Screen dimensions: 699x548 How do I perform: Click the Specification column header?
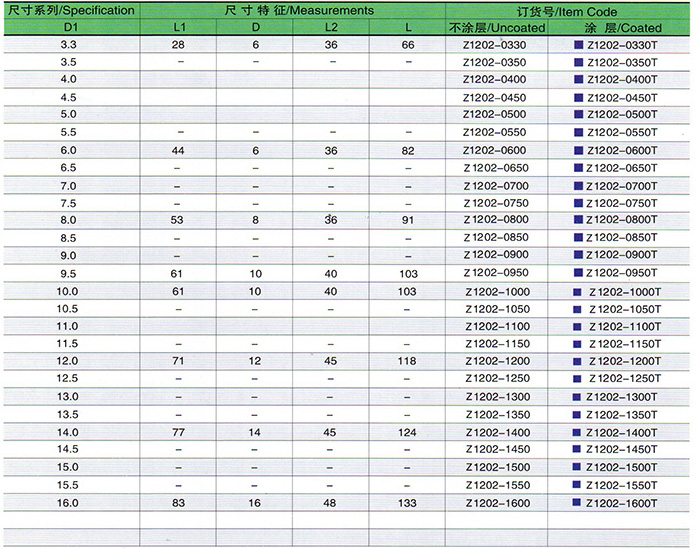(x=69, y=9)
